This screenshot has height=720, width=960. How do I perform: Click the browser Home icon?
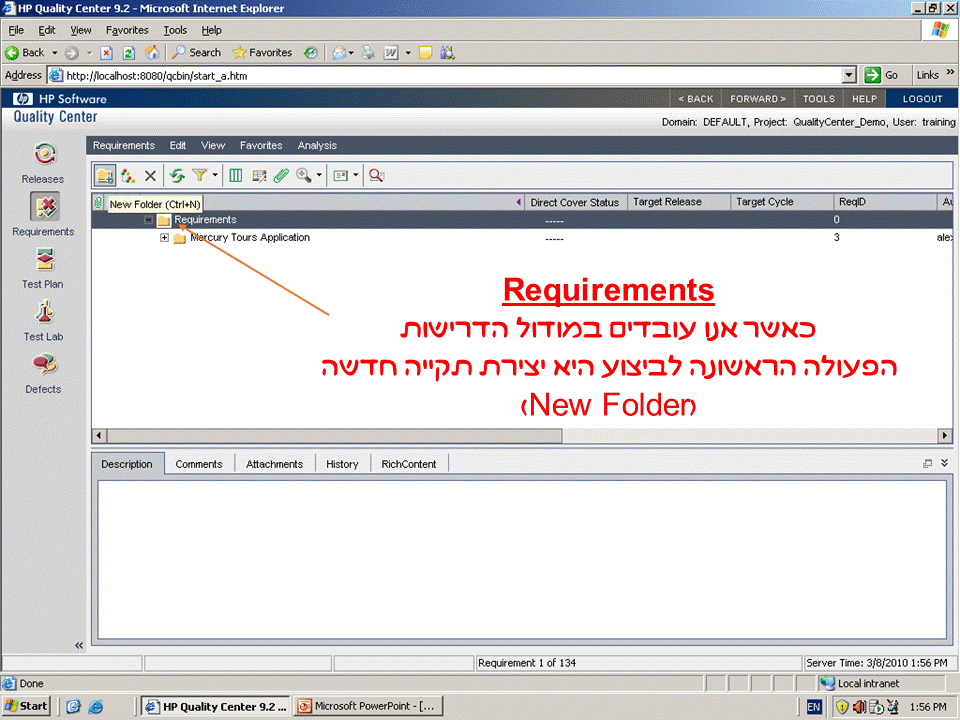tap(151, 53)
